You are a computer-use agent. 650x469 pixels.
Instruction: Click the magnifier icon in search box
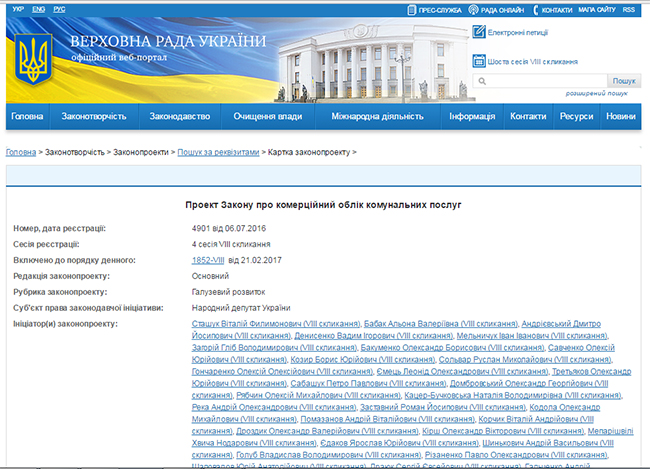coord(482,81)
